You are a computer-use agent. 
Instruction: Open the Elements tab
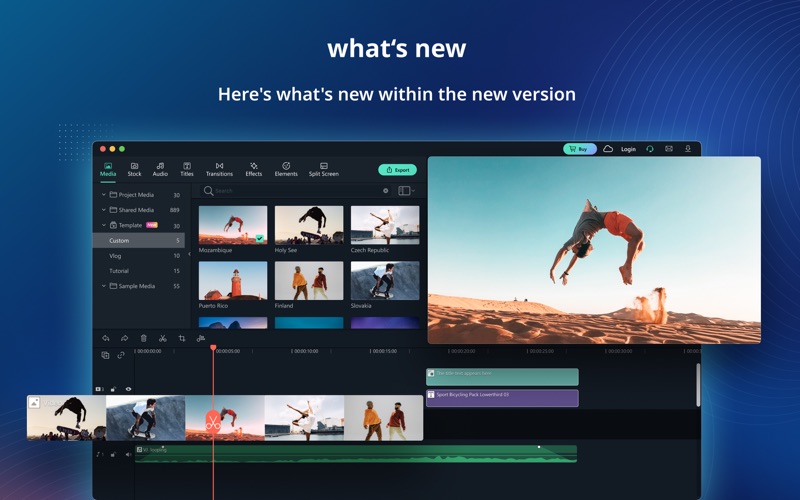coord(286,170)
